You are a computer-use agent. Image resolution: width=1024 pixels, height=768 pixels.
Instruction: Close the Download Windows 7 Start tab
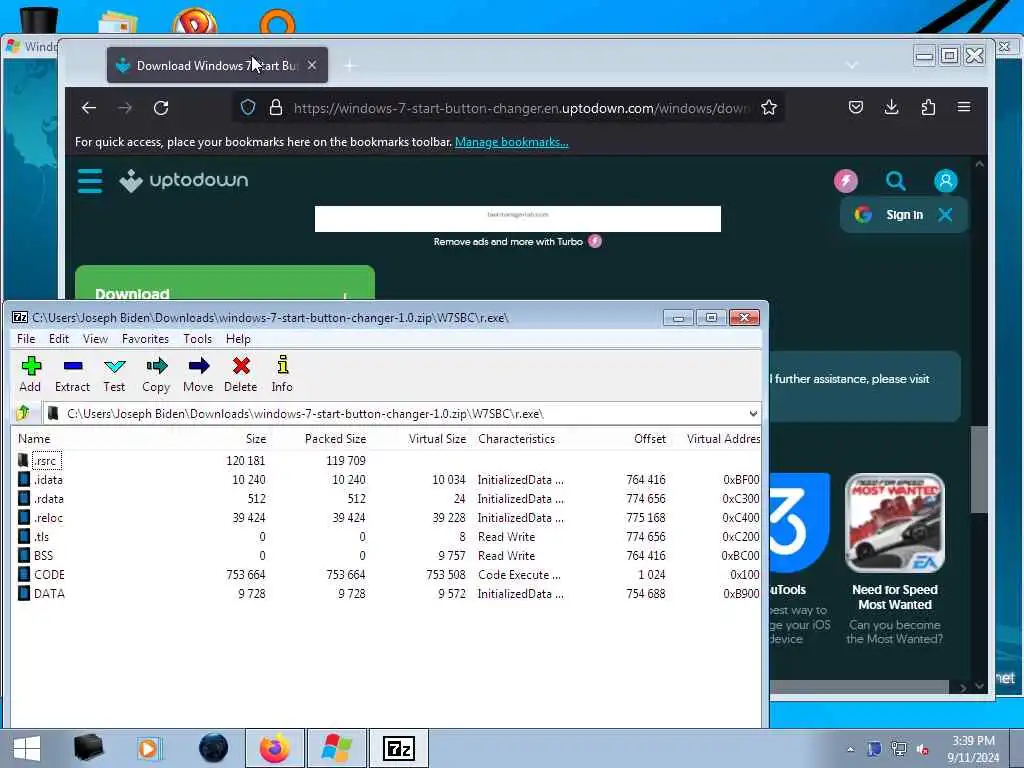point(312,65)
